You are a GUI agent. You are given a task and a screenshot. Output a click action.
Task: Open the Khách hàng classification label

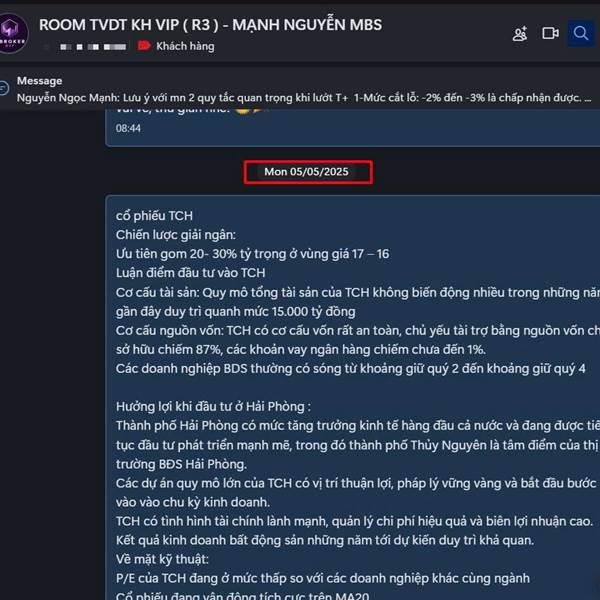(x=185, y=46)
